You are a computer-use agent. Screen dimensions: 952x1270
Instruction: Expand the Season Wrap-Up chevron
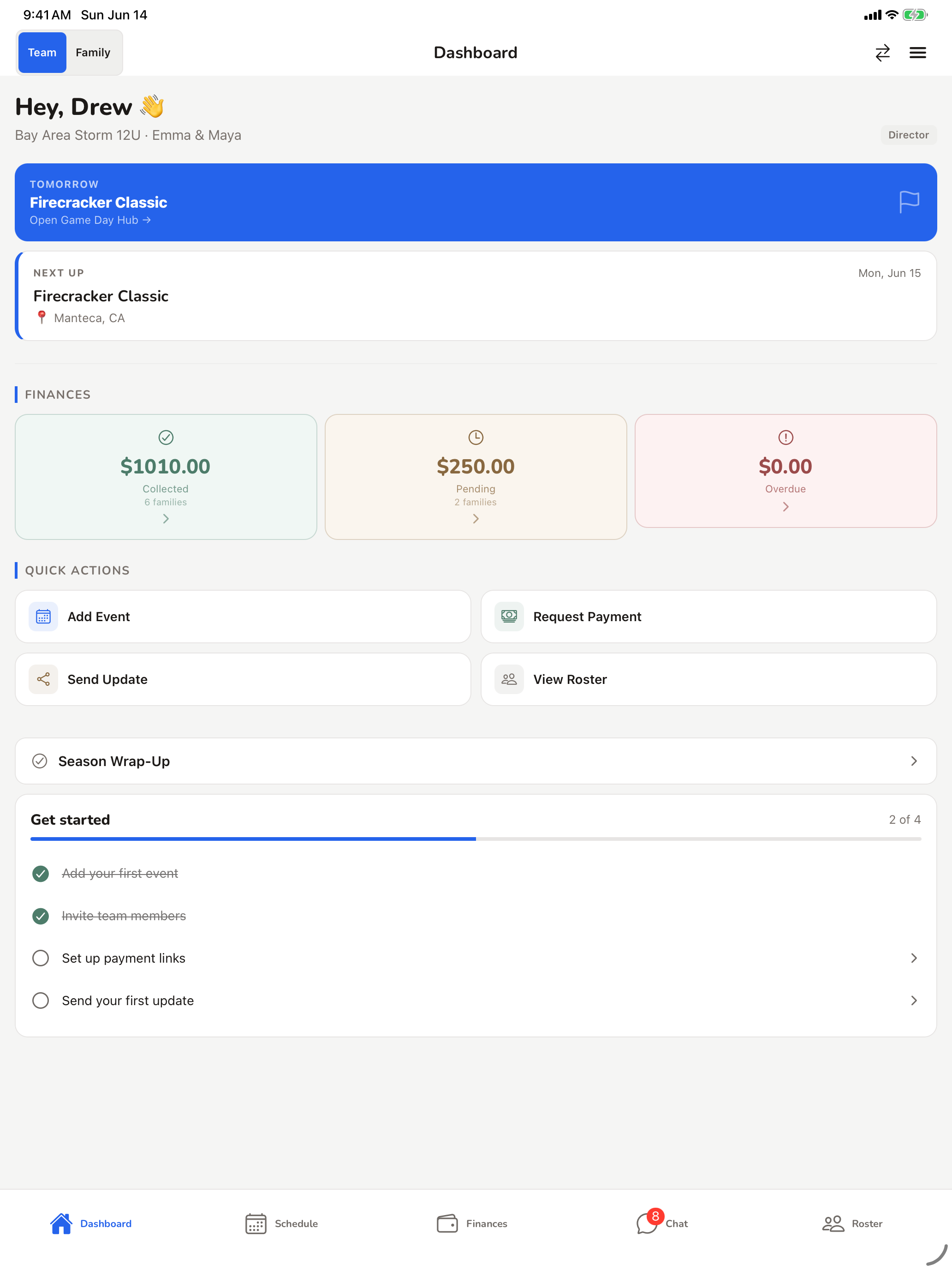[x=914, y=761]
